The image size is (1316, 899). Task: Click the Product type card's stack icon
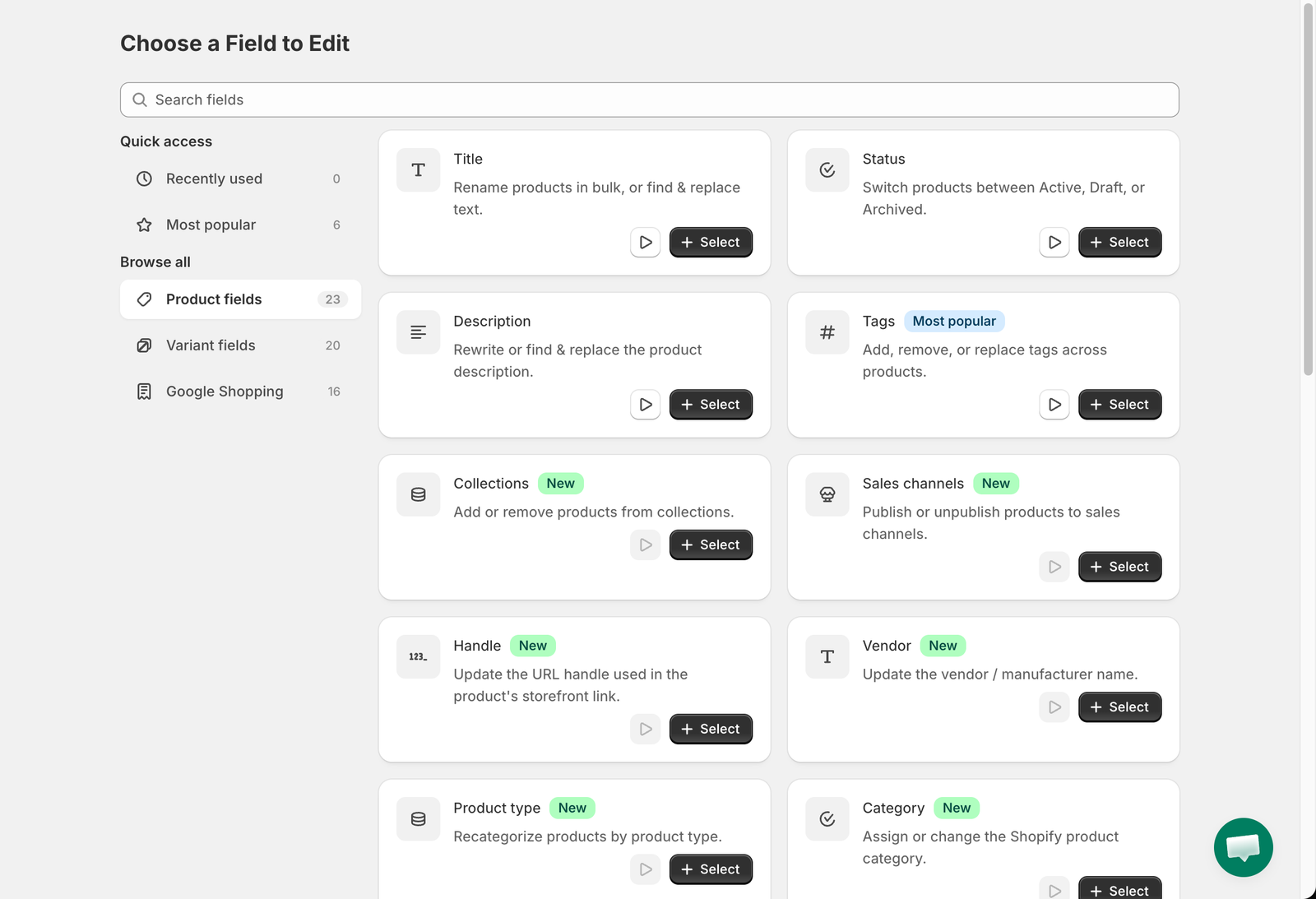[x=419, y=819]
